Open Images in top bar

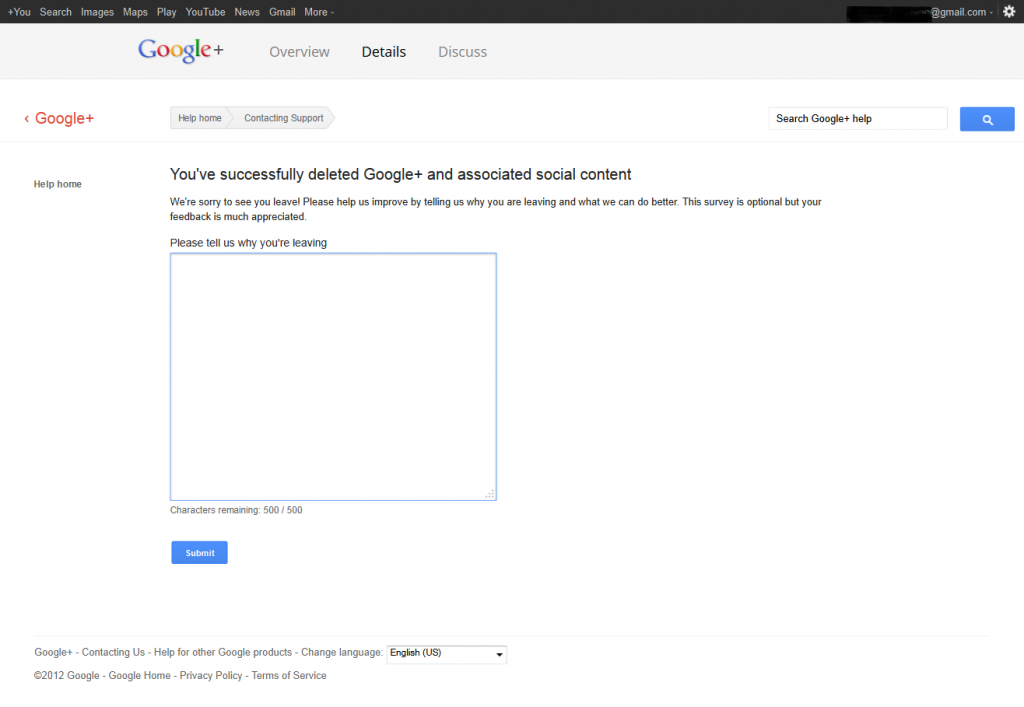coord(97,12)
